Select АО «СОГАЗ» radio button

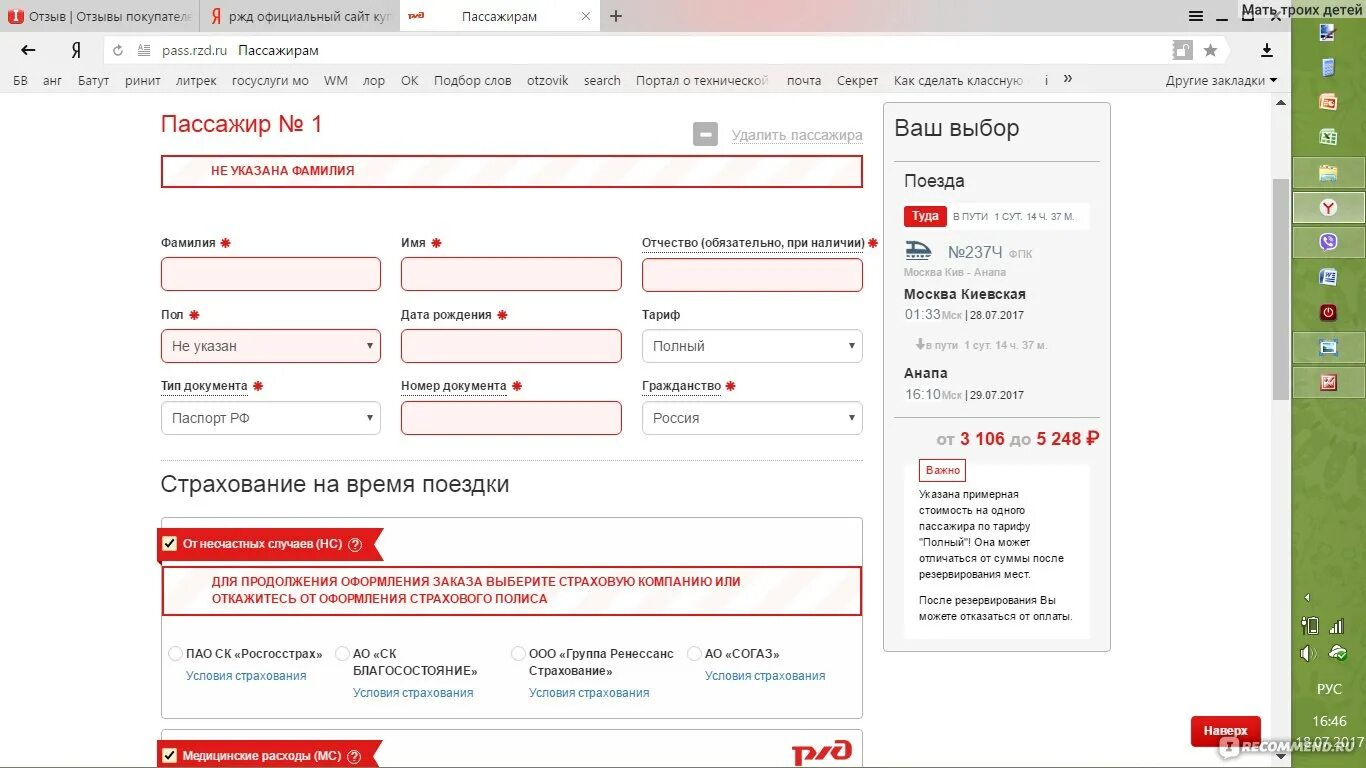coord(694,654)
